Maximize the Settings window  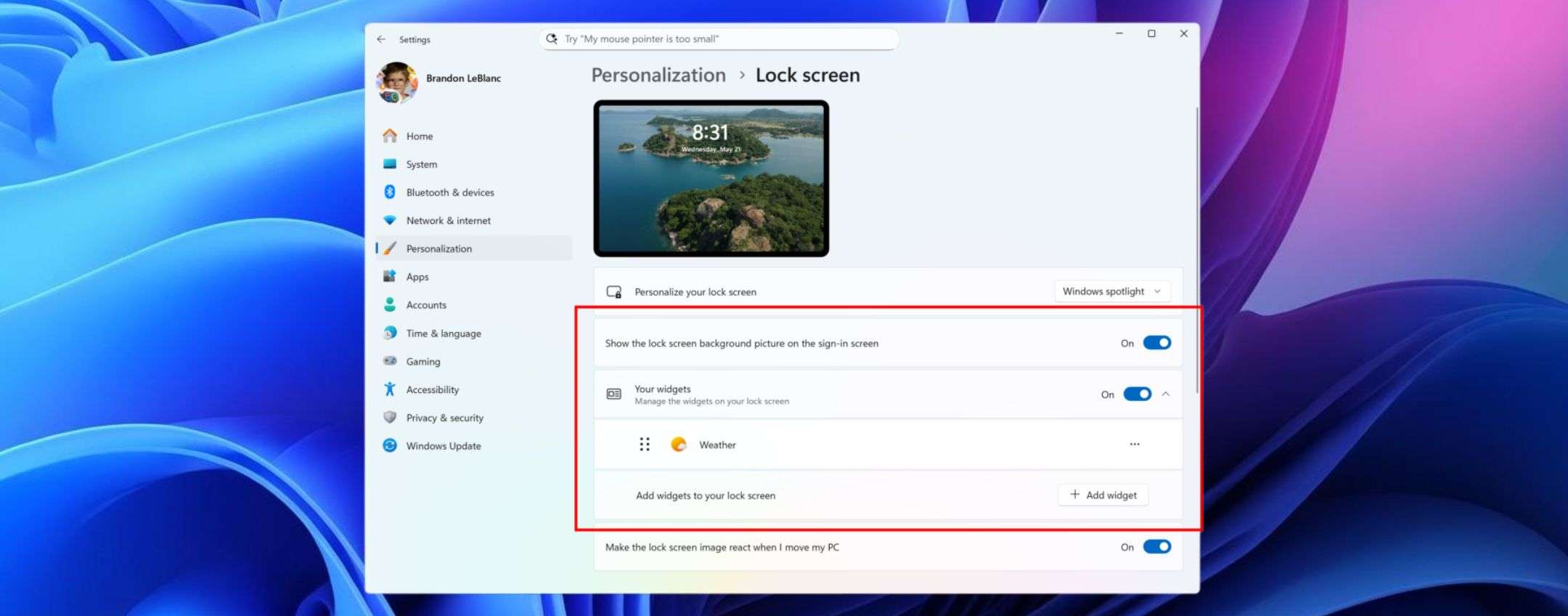[1151, 33]
